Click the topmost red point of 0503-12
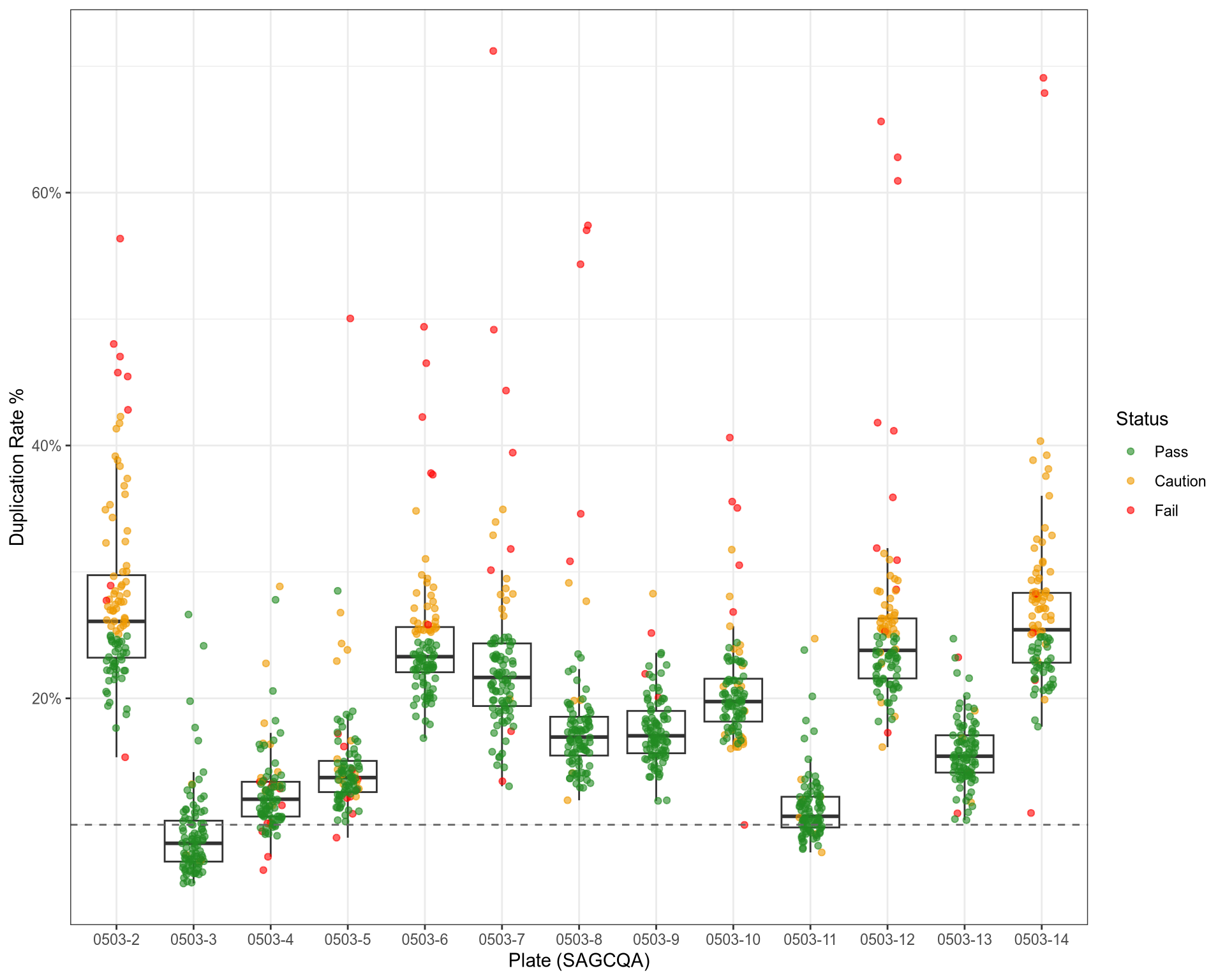This screenshot has width=1225, height=980. tap(881, 121)
